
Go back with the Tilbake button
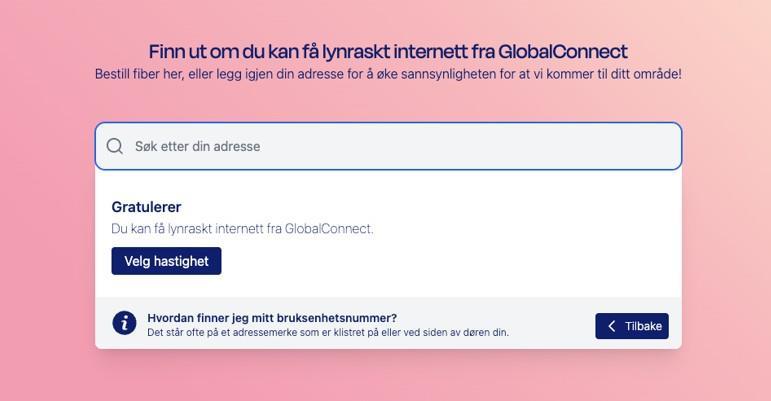point(632,326)
